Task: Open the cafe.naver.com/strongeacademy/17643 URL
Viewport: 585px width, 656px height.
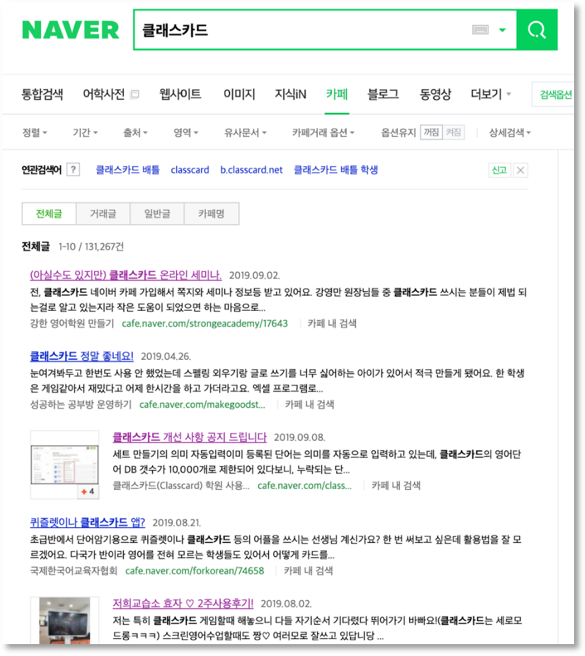Action: 205,323
